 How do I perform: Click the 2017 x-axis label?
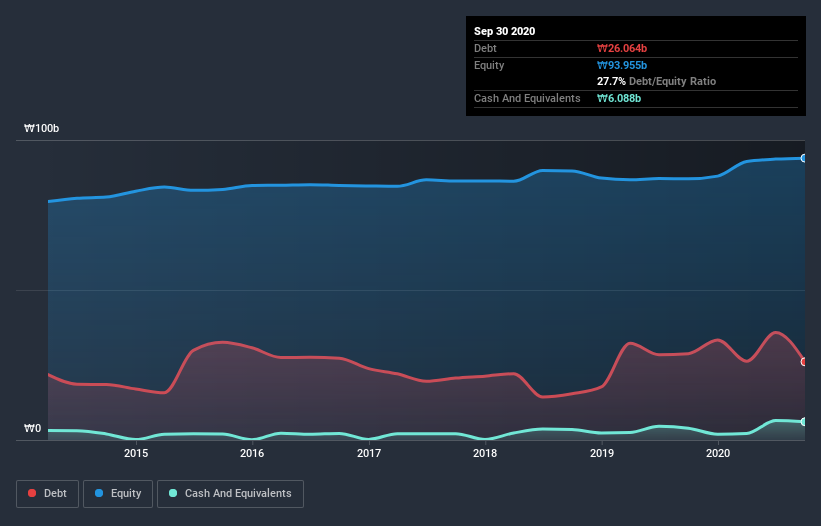(x=369, y=453)
